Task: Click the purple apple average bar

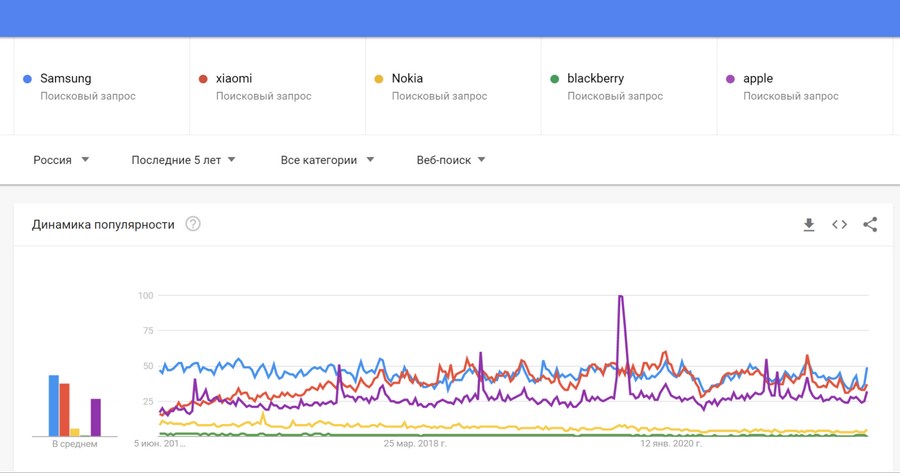Action: coord(96,418)
